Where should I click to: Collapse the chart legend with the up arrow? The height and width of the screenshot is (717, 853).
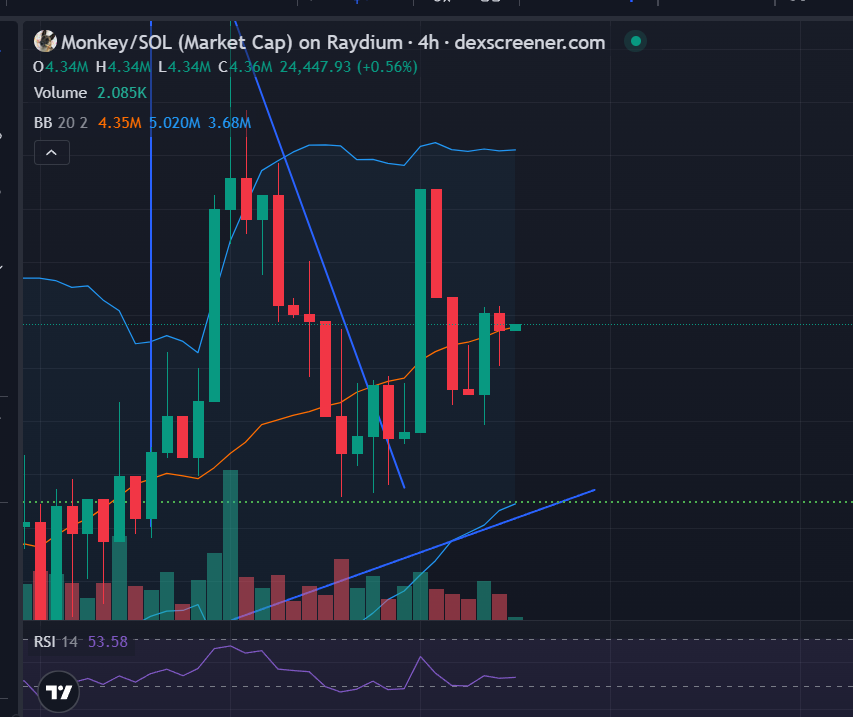(51, 152)
